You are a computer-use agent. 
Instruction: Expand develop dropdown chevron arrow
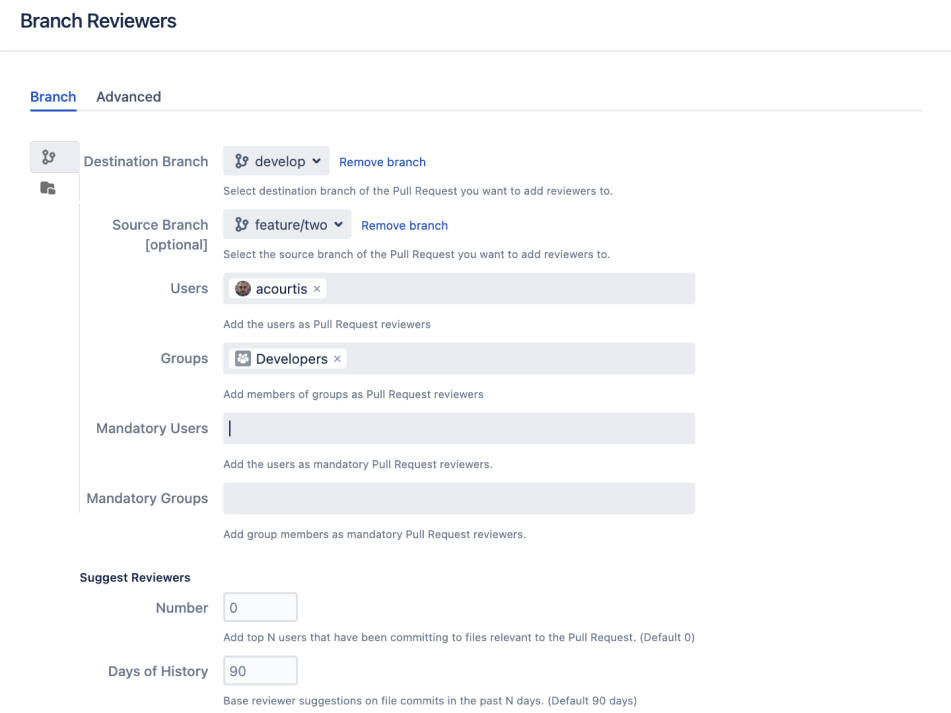[317, 161]
